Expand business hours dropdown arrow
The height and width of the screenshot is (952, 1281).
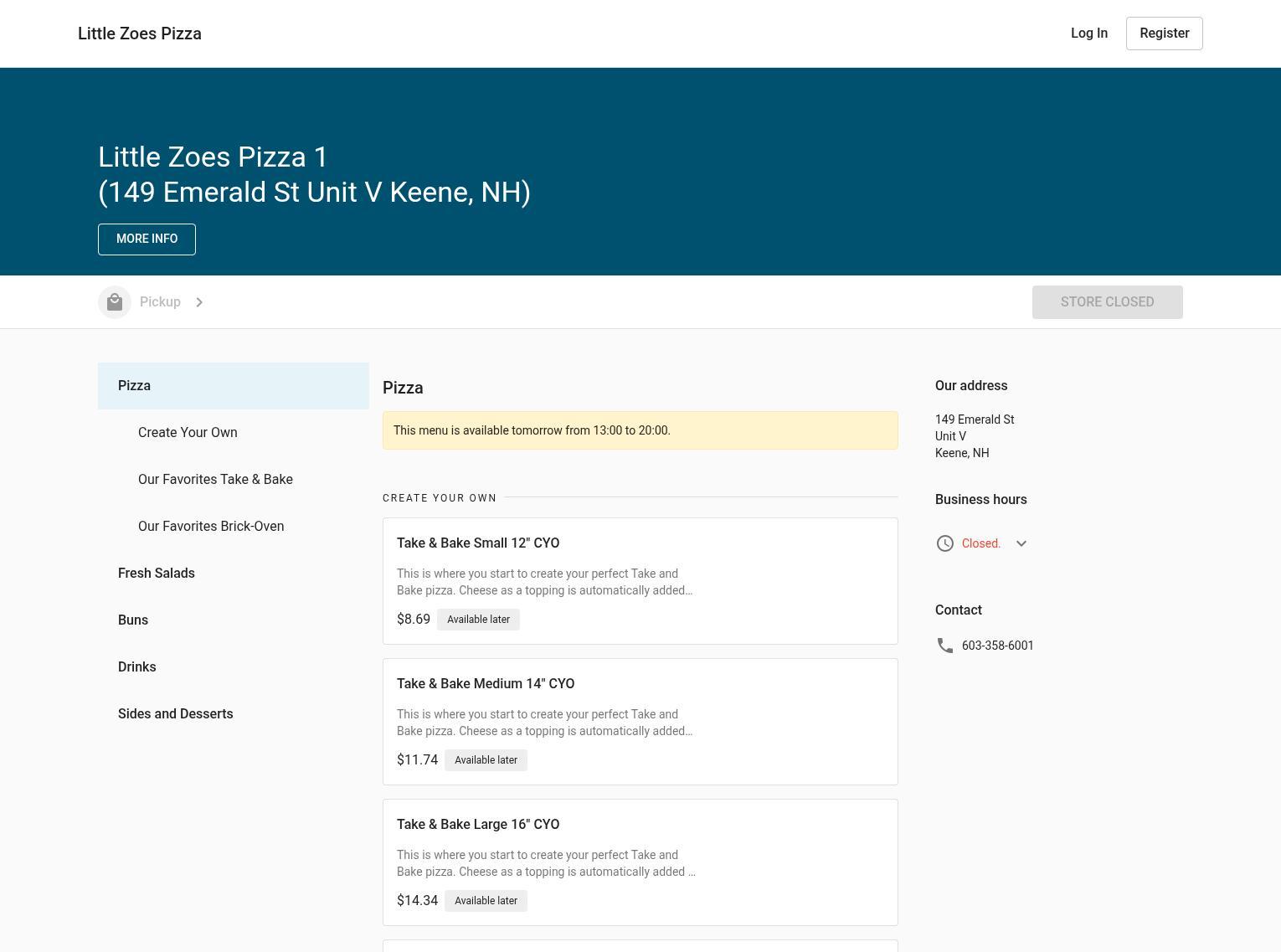click(1021, 543)
